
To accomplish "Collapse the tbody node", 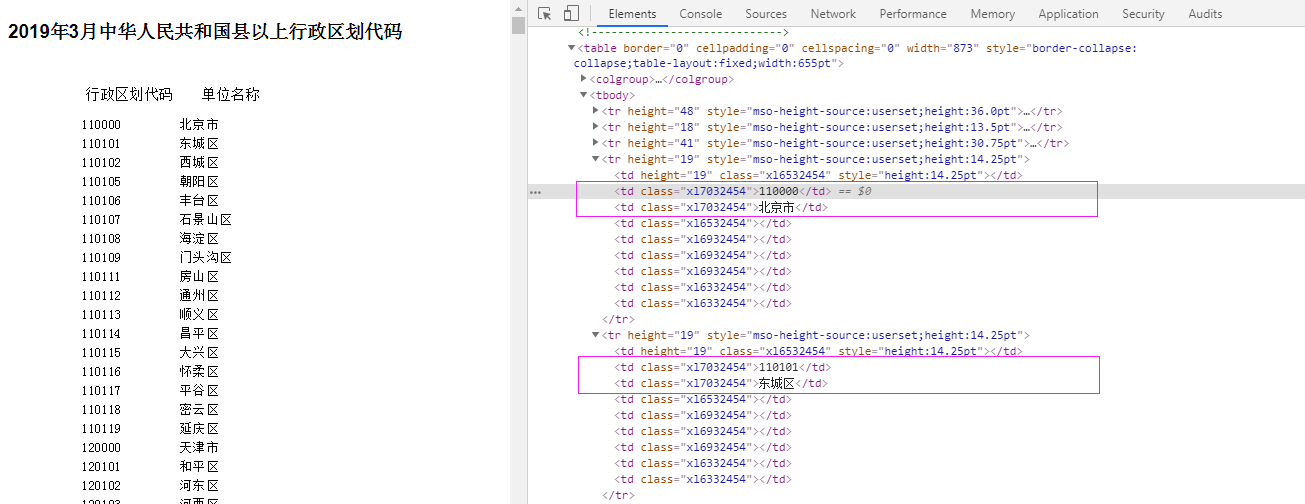I will point(584,95).
